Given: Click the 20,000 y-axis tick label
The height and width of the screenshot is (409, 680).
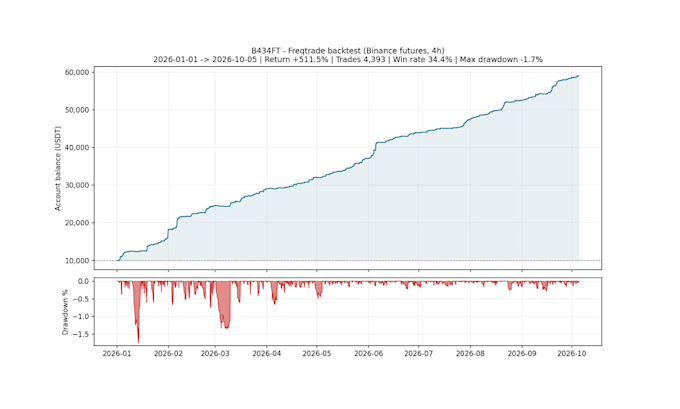Looking at the screenshot, I should pyautogui.click(x=77, y=223).
